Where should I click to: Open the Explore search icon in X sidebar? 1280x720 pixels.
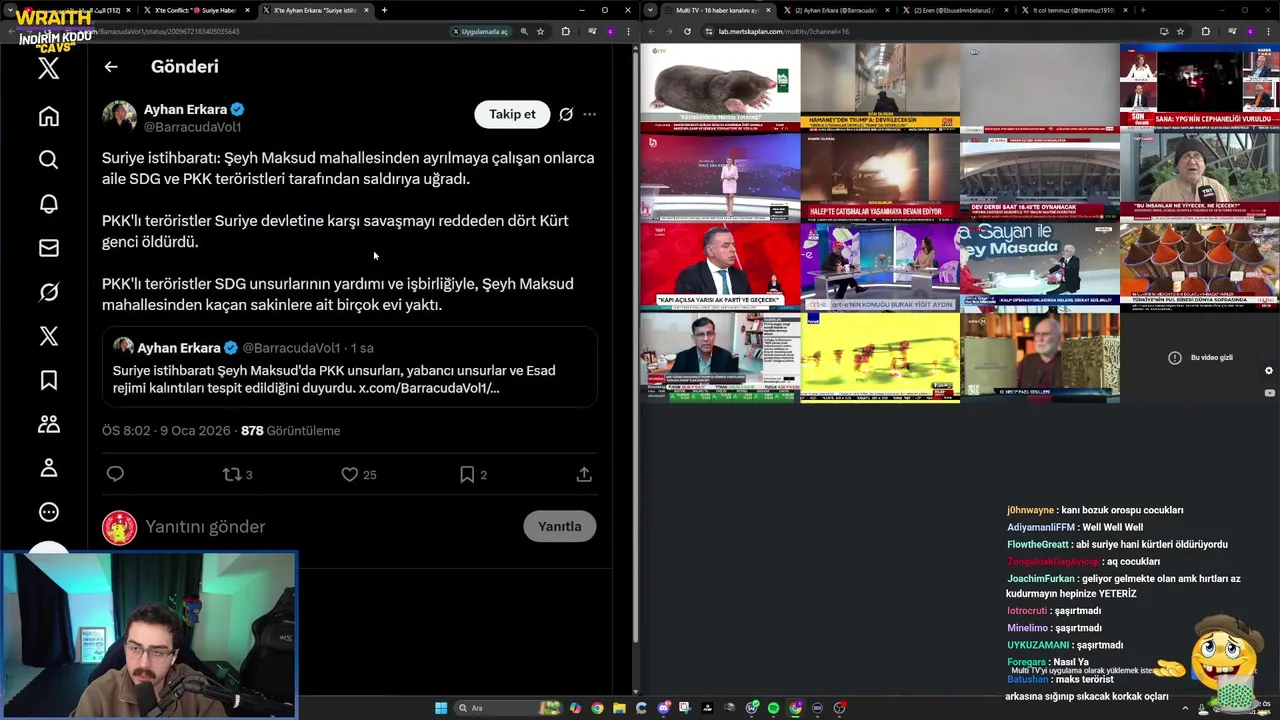tap(49, 160)
